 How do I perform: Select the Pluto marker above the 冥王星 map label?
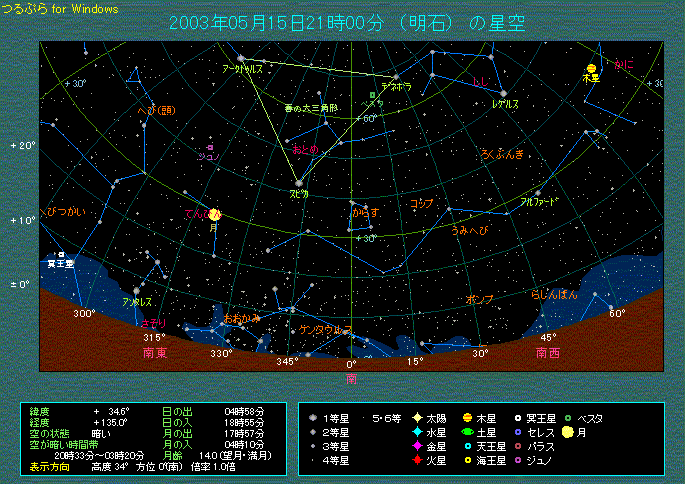(x=62, y=254)
